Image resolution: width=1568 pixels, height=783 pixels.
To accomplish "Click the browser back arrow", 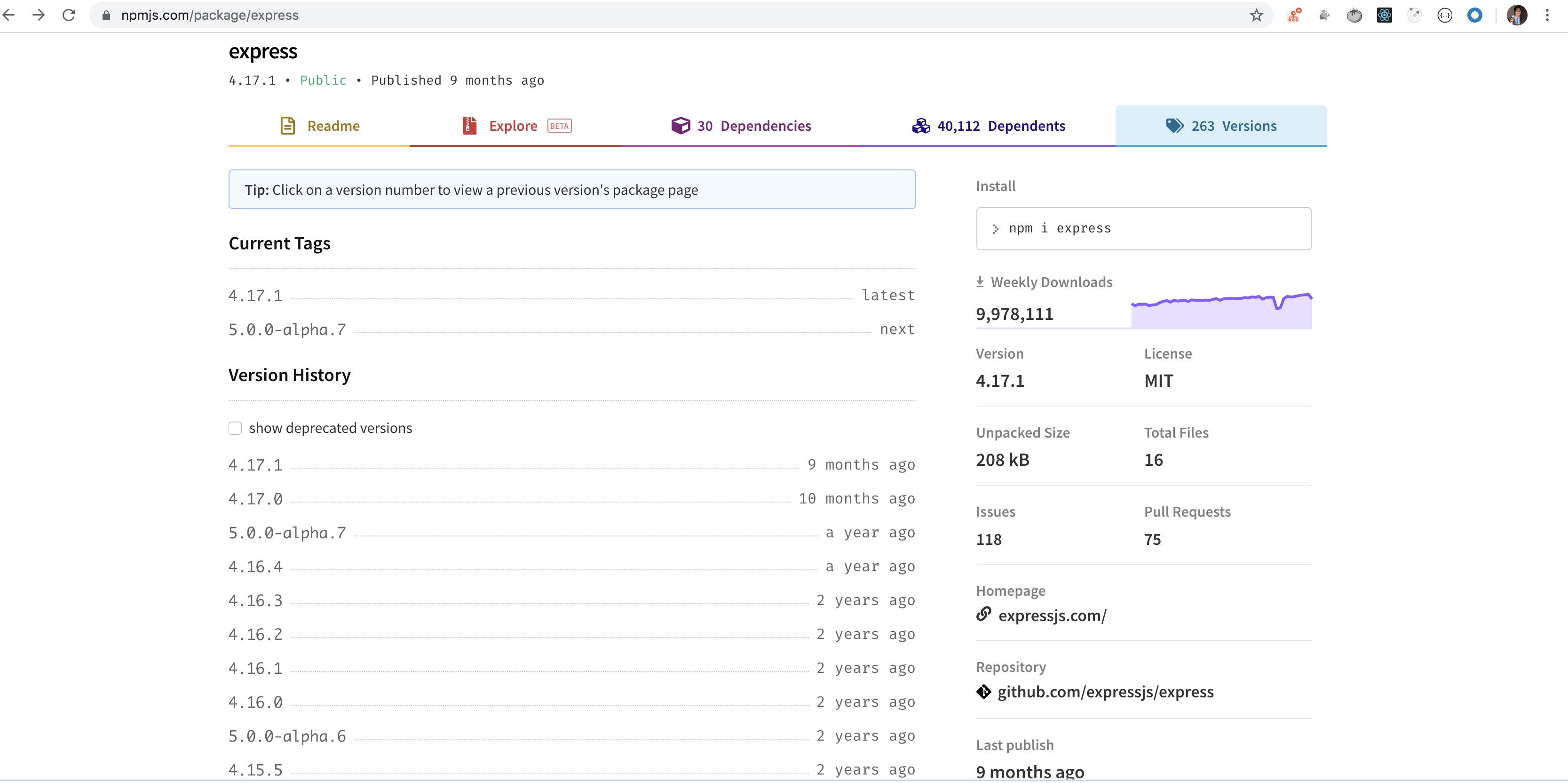I will (9, 15).
